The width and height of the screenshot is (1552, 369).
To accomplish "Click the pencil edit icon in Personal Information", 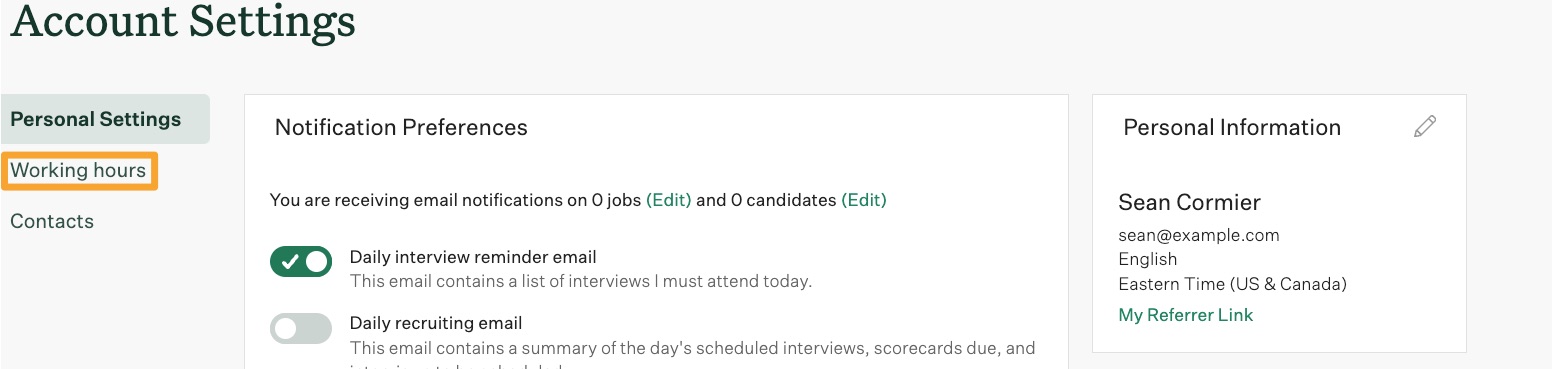I will coord(1425,127).
